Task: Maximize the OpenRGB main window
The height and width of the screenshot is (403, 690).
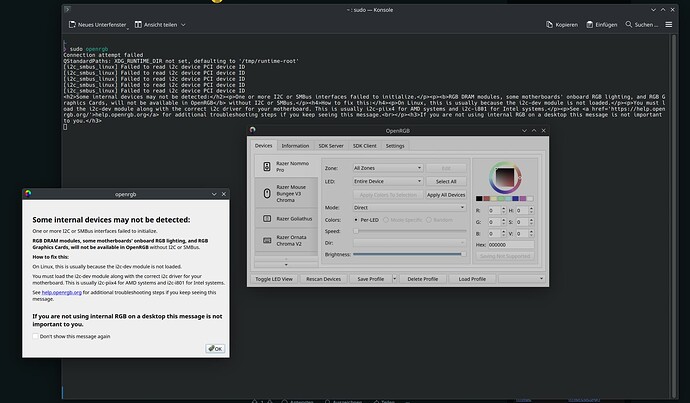Action: click(534, 131)
